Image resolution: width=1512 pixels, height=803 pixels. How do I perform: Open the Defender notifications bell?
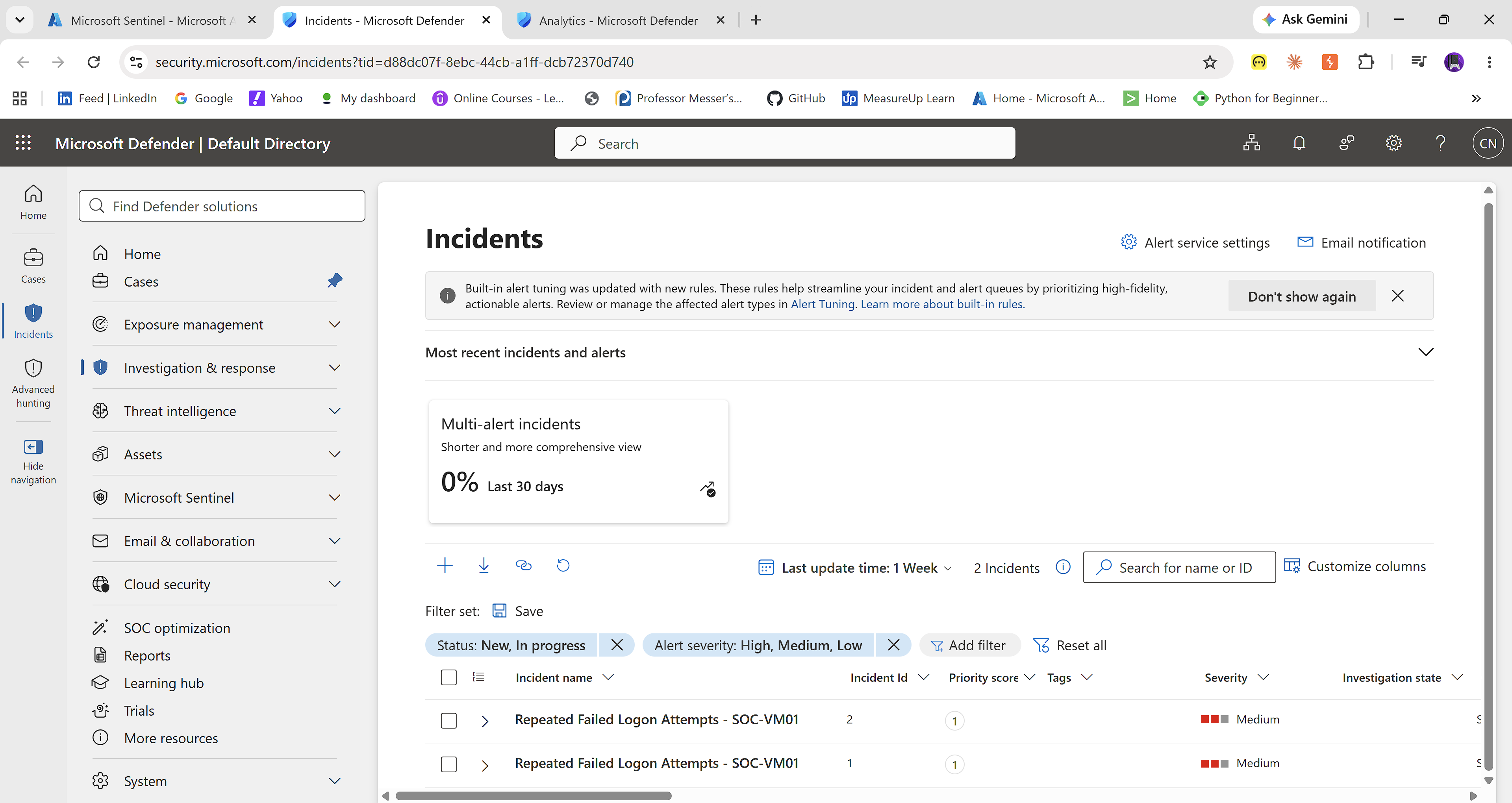[x=1299, y=143]
